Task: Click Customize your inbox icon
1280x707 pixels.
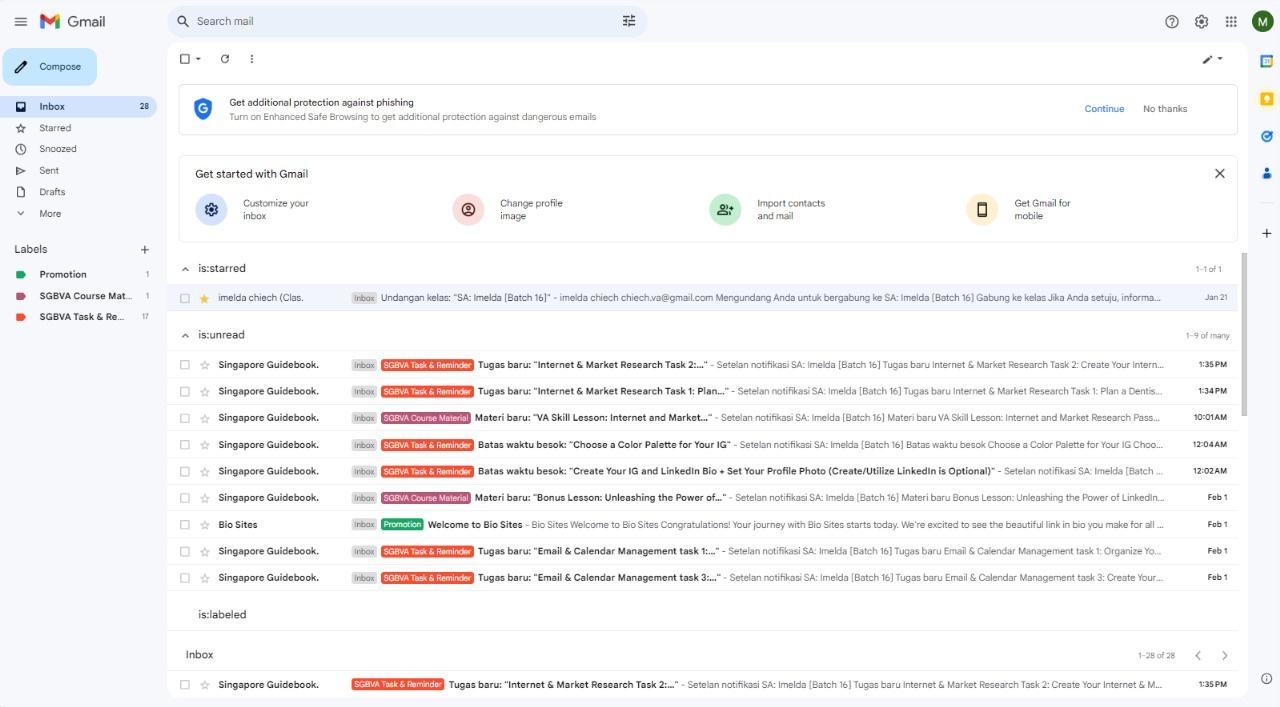Action: [x=211, y=209]
